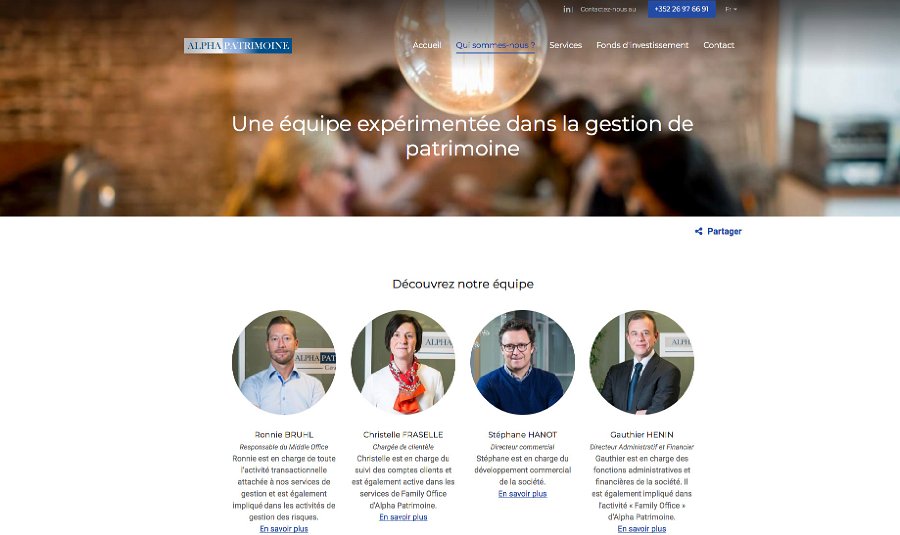Viewport: 900px width, 535px height.
Task: Open En savoir plus under Ronnie BRUHL
Action: pyautogui.click(x=284, y=529)
